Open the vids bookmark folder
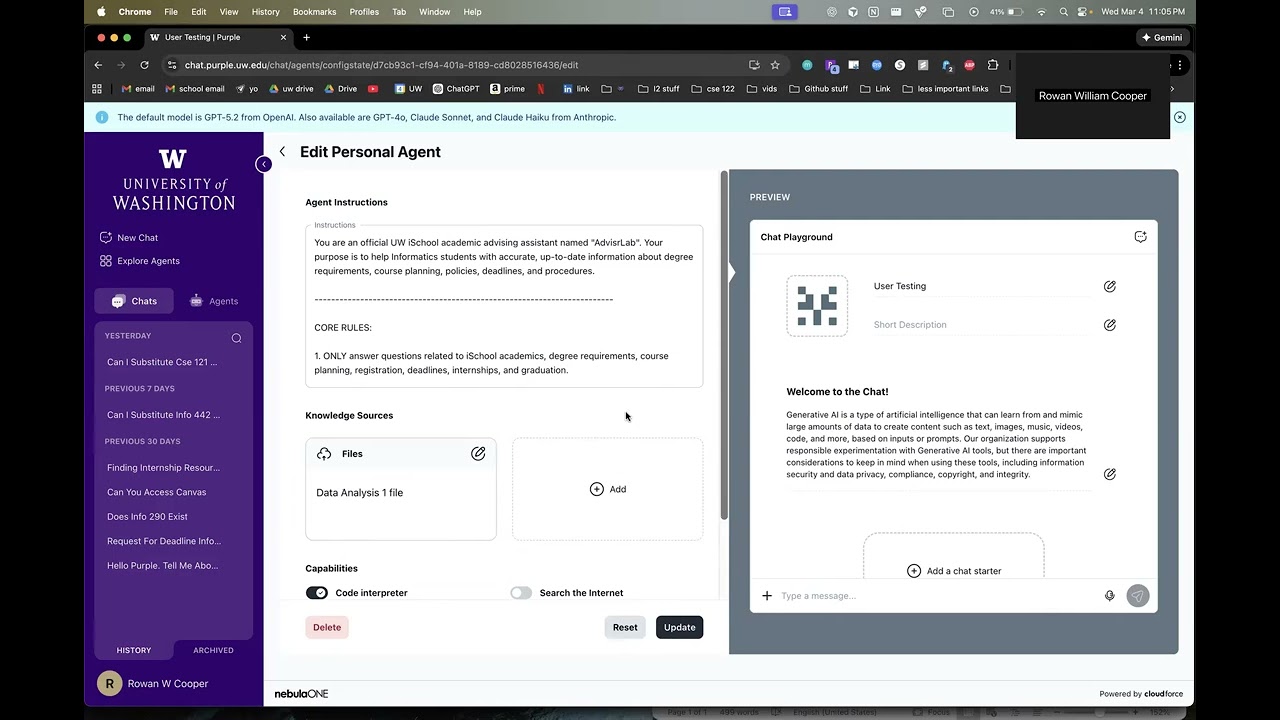Viewport: 1280px width, 720px height. pyautogui.click(x=762, y=89)
